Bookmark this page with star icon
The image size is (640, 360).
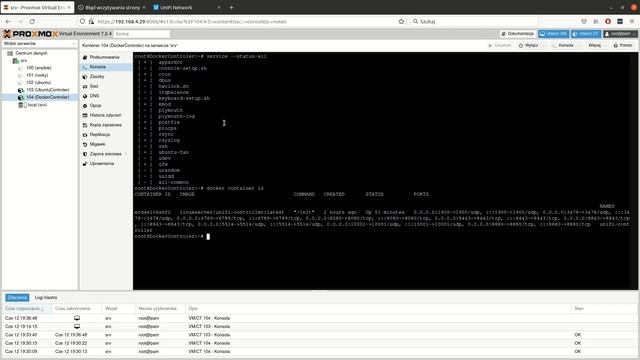coord(401,21)
